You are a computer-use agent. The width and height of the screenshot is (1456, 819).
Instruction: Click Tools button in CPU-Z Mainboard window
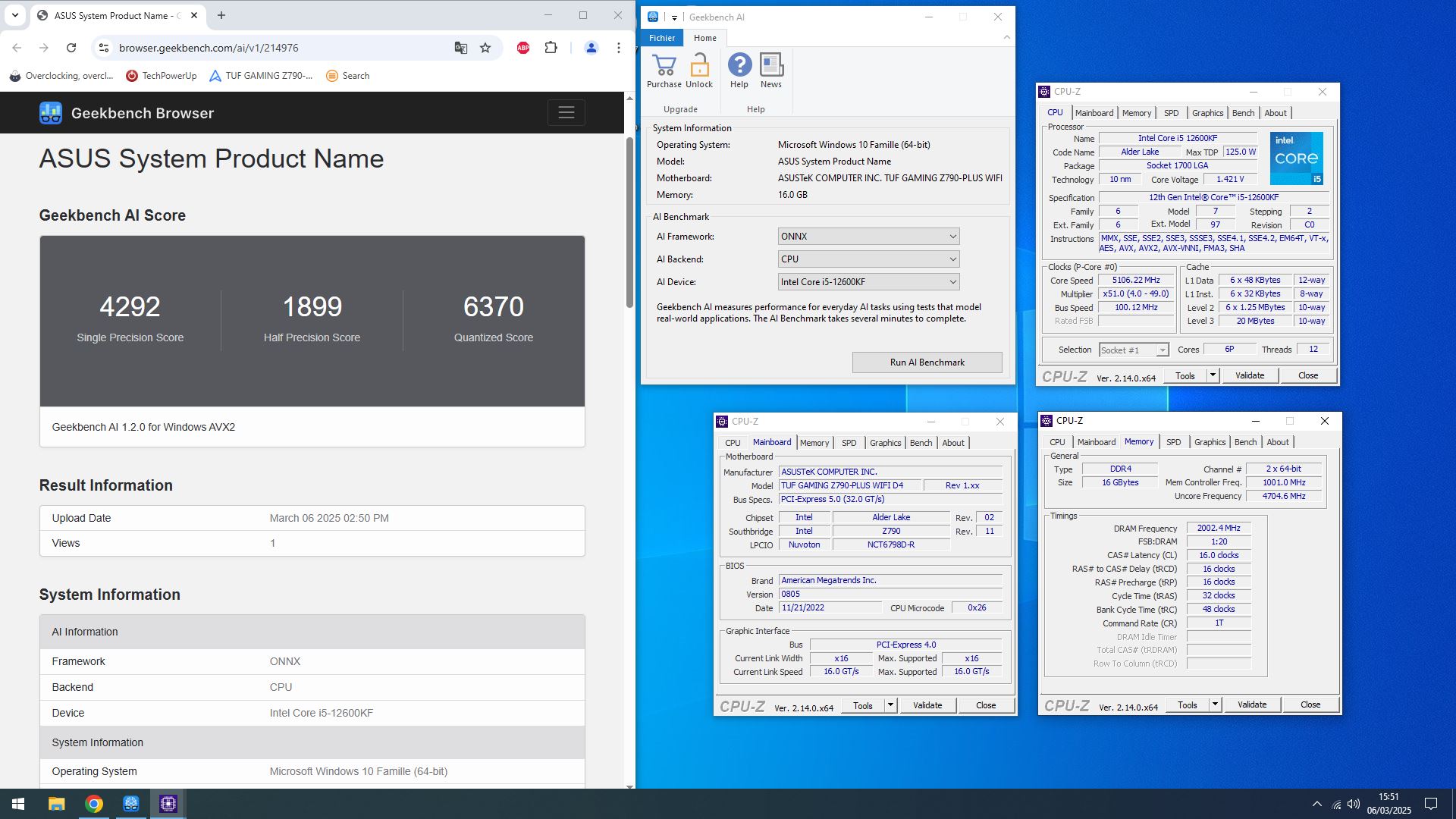tap(863, 705)
